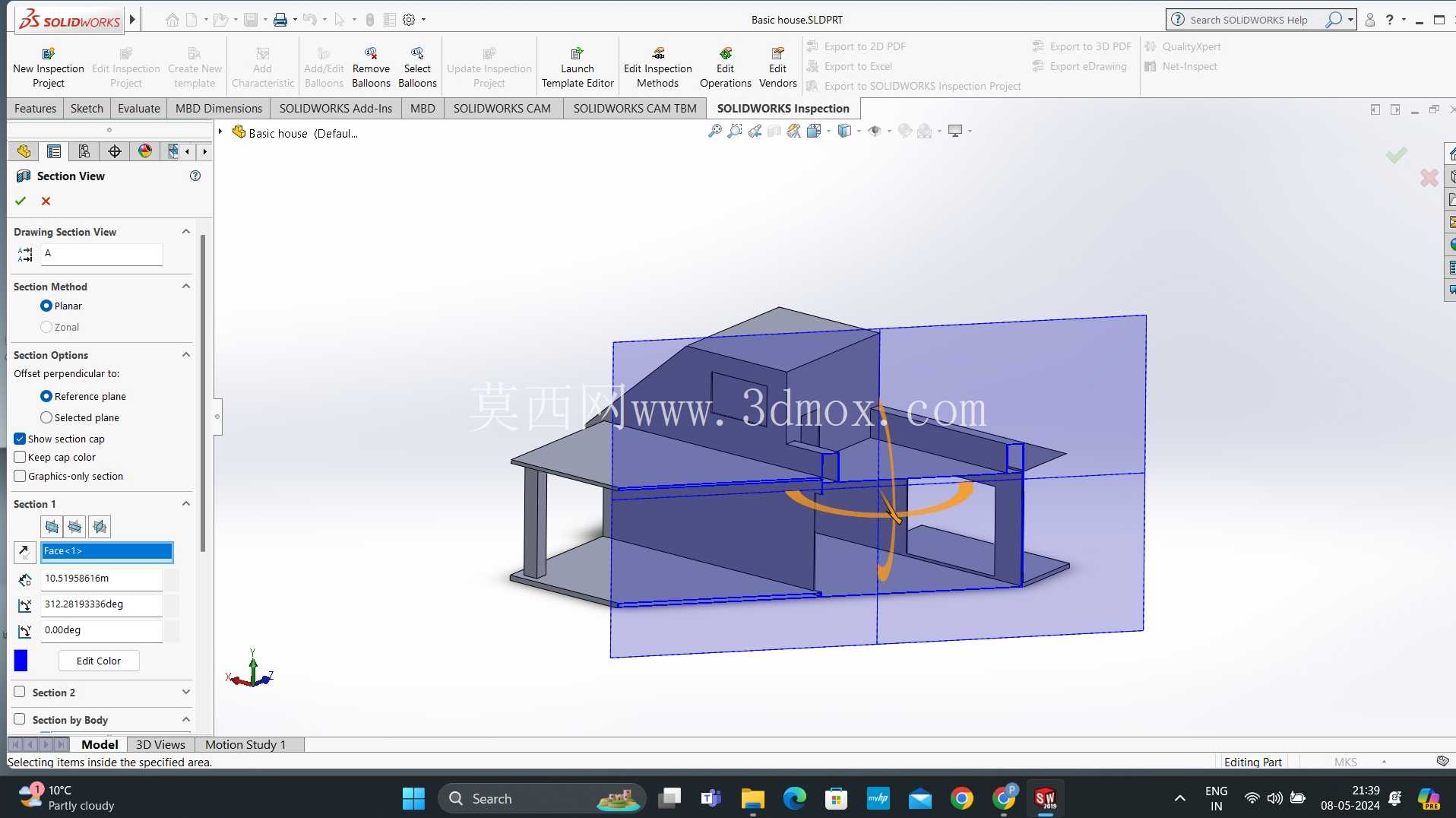This screenshot has width=1456, height=818.
Task: Open View Orientation dropdown arrow
Action: tap(828, 131)
